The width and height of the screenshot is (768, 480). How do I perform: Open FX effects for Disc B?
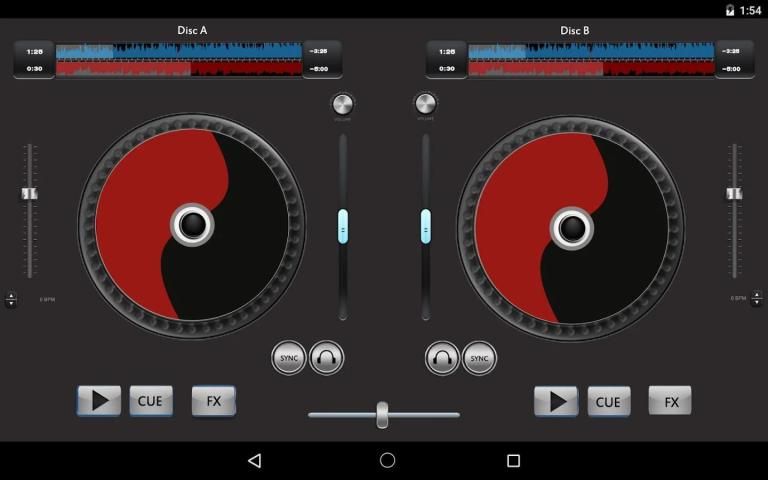tap(670, 401)
